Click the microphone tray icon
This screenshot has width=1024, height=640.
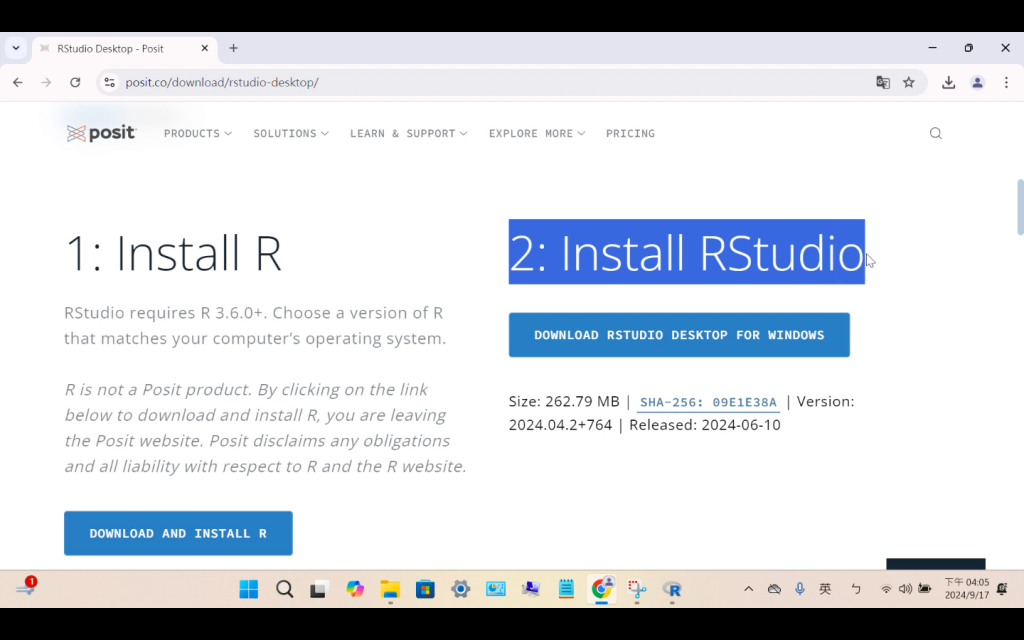click(800, 589)
